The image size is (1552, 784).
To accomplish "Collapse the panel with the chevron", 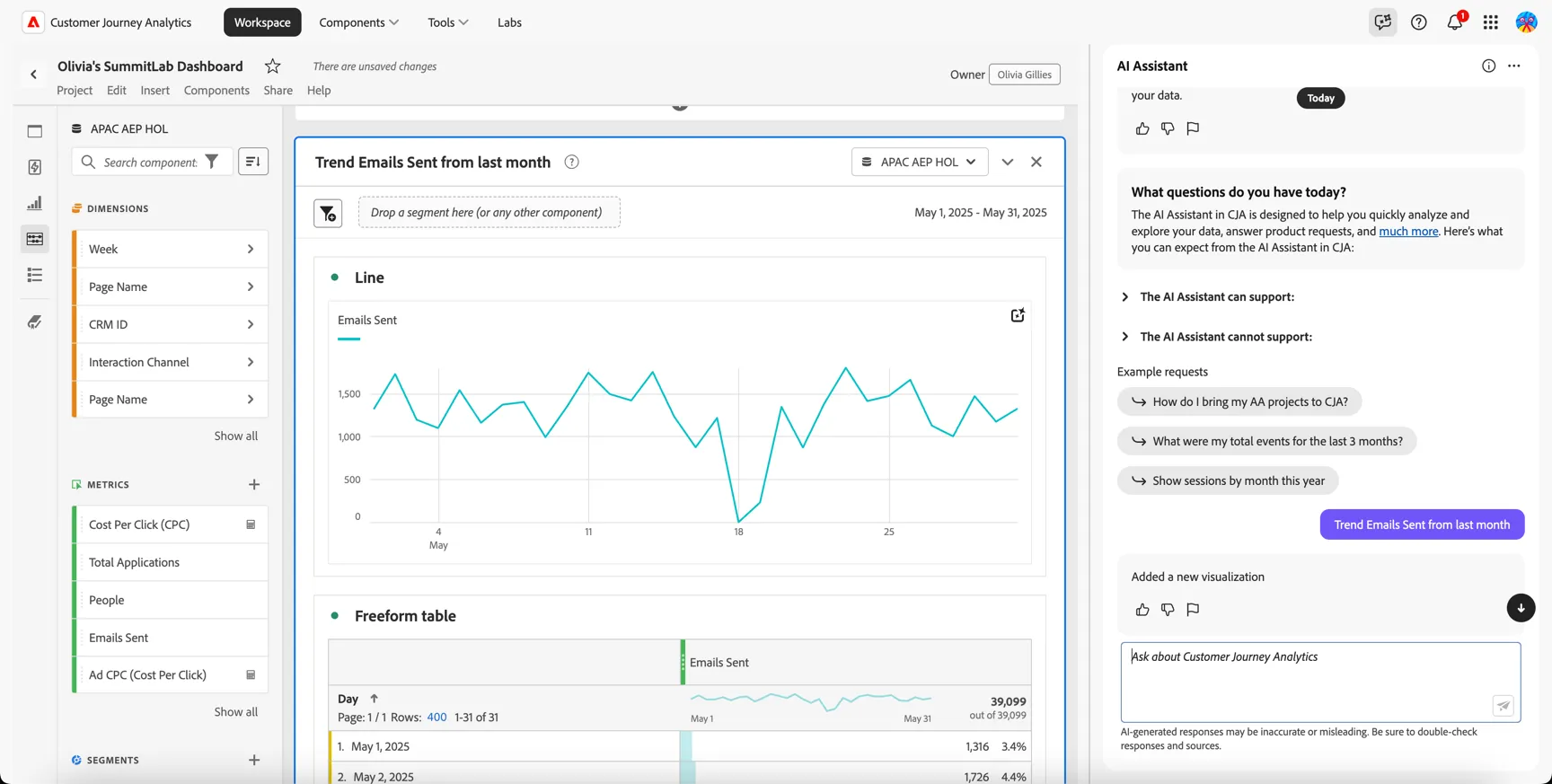I will (1008, 163).
